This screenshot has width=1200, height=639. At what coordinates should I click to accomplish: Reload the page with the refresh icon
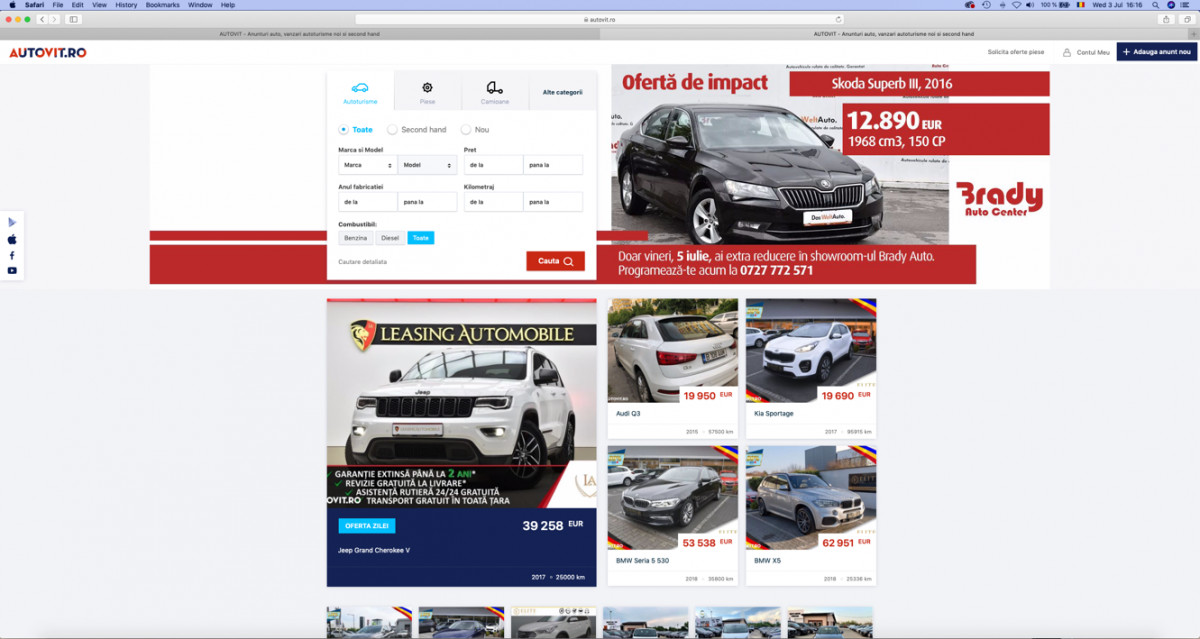[837, 19]
